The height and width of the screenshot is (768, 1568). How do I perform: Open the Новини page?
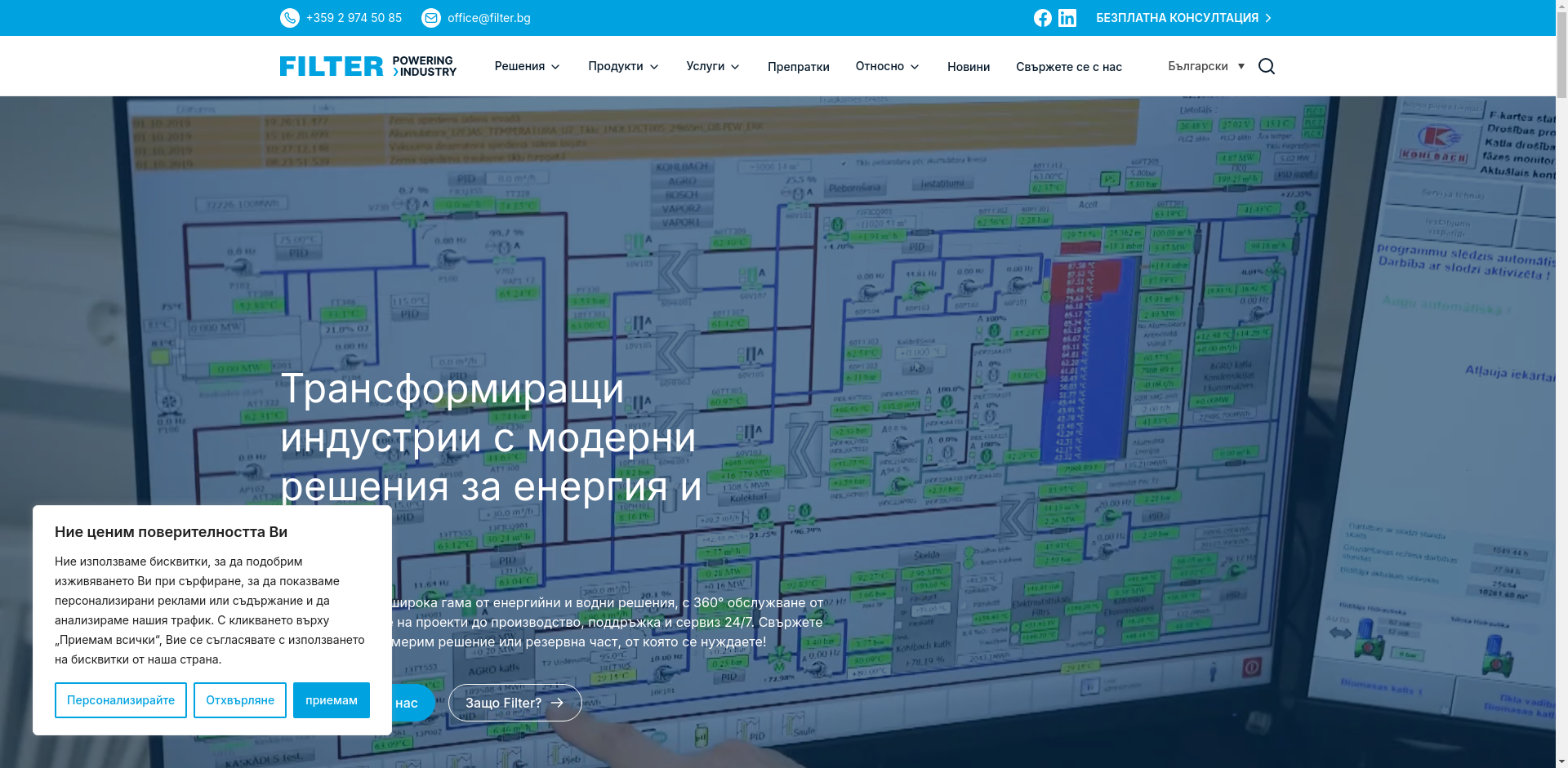968,66
